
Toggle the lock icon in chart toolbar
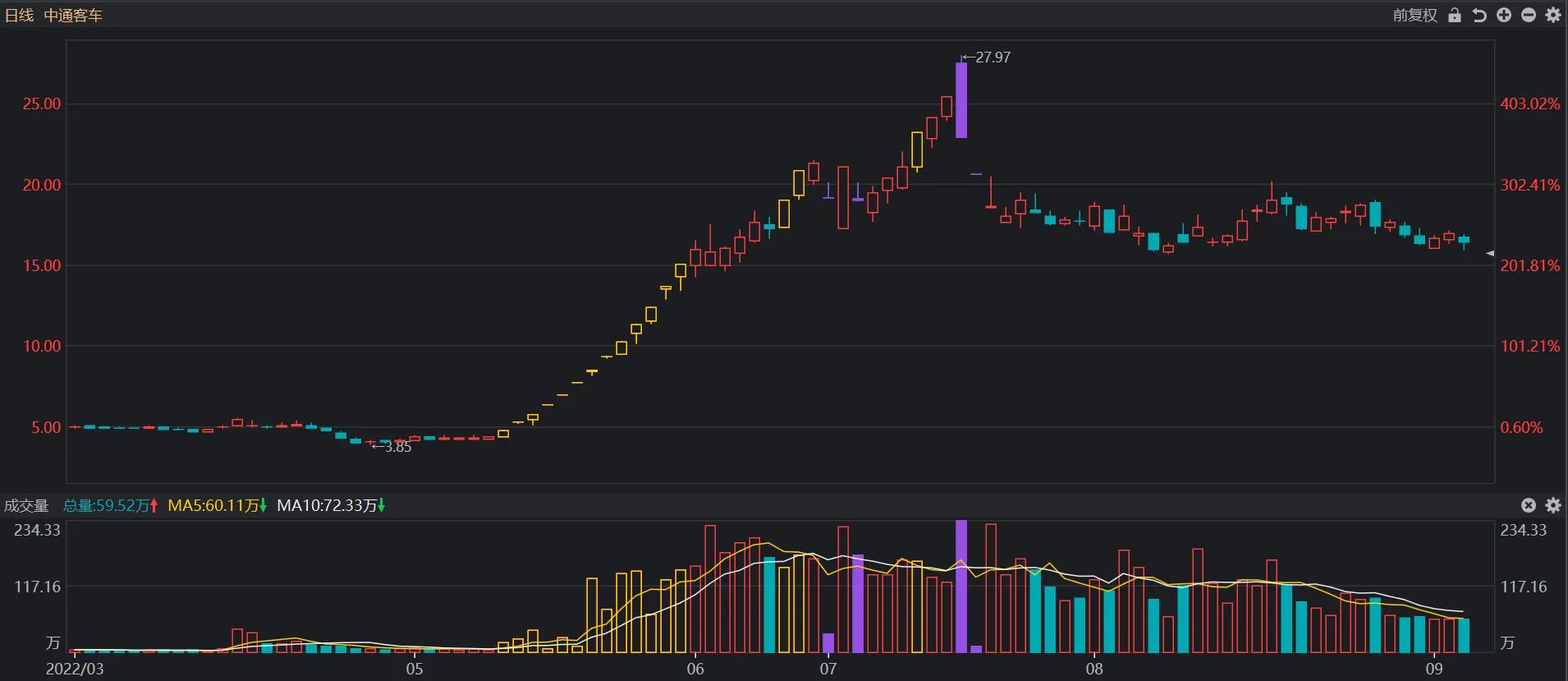[x=1455, y=16]
